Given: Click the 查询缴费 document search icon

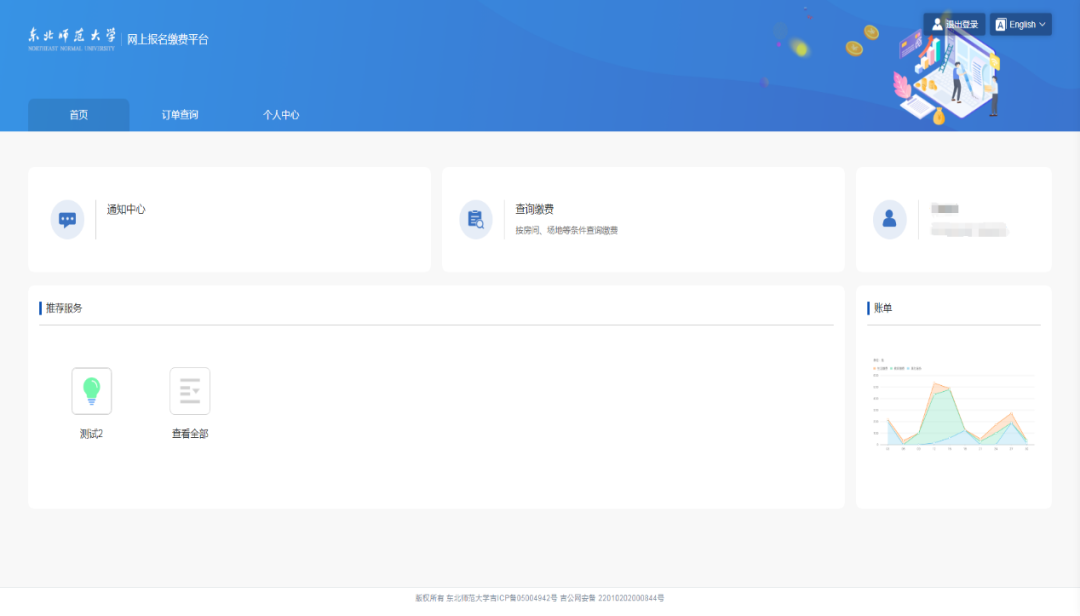Looking at the screenshot, I should (x=476, y=219).
